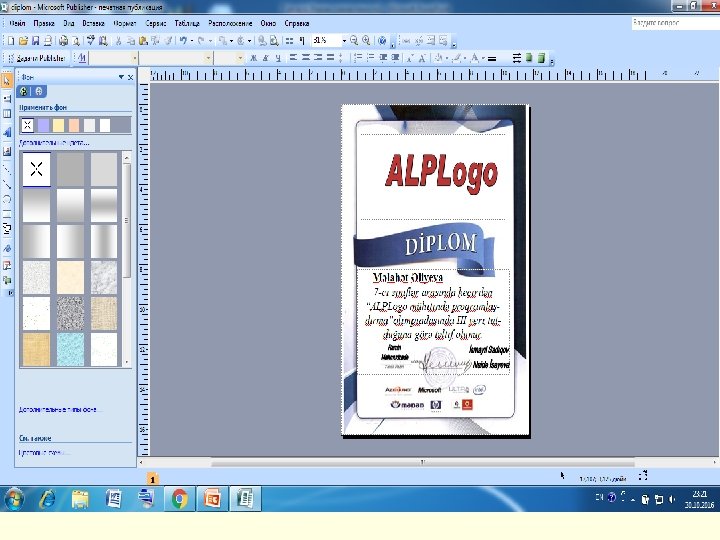Undo the last action with the Undo arrow
720x540 pixels.
tap(183, 41)
